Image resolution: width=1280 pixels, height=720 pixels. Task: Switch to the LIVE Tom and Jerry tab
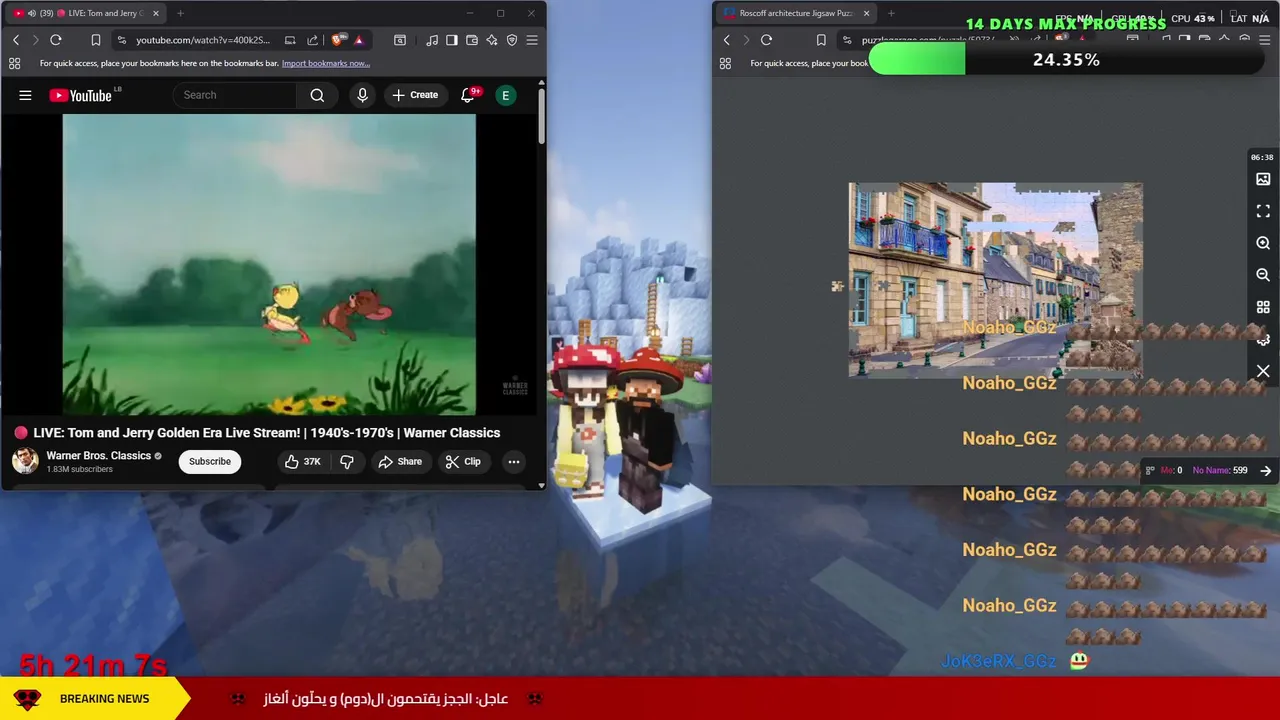click(88, 13)
